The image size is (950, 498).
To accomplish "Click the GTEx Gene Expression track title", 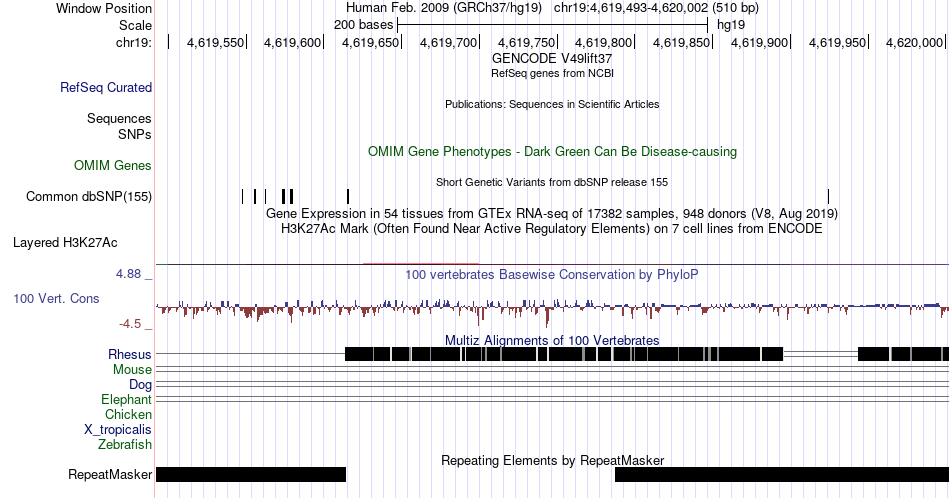I will point(552,213).
